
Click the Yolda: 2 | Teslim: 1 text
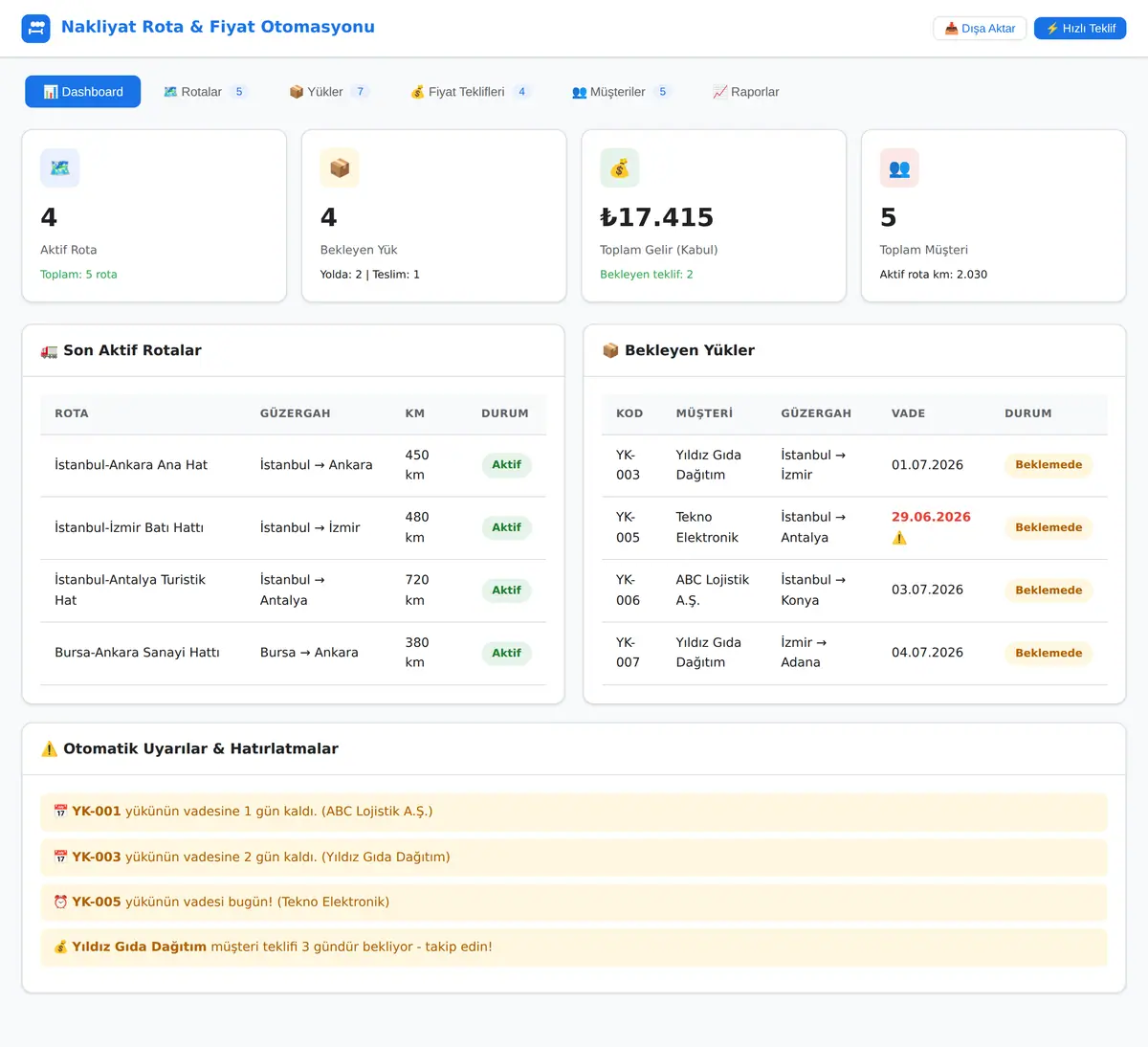coord(370,275)
